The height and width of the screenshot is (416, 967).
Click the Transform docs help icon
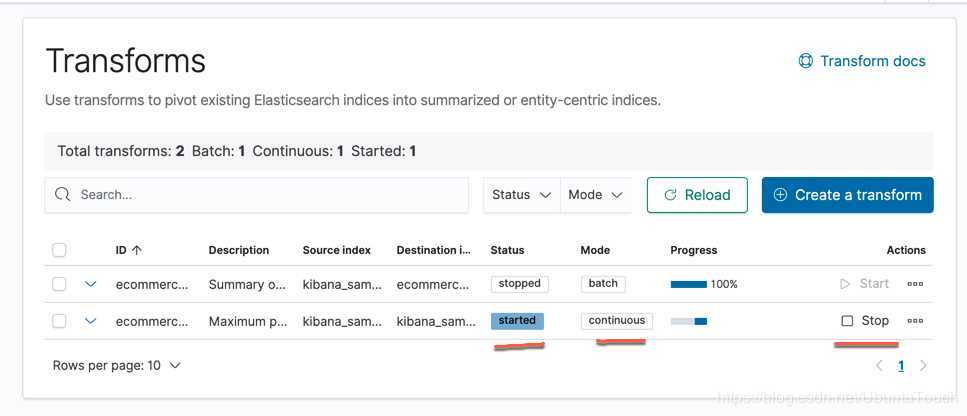click(806, 62)
